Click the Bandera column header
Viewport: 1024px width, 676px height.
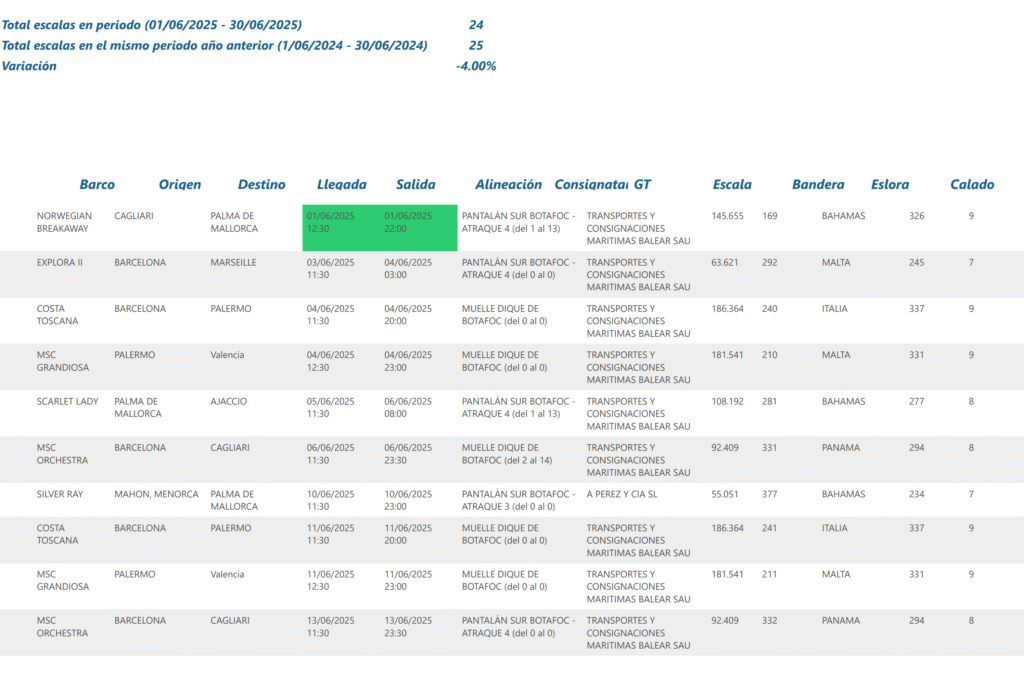pyautogui.click(x=818, y=185)
